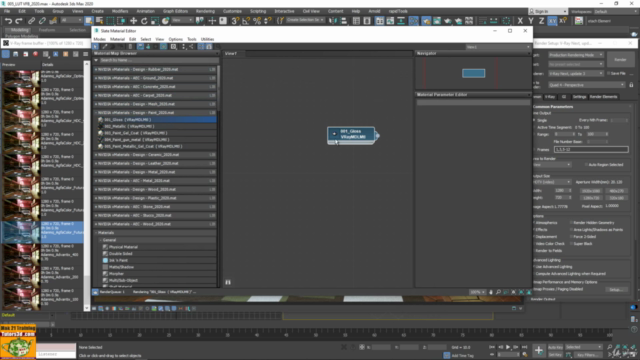
Task: Click the 001_Gloss node output socket
Action: 377,136
